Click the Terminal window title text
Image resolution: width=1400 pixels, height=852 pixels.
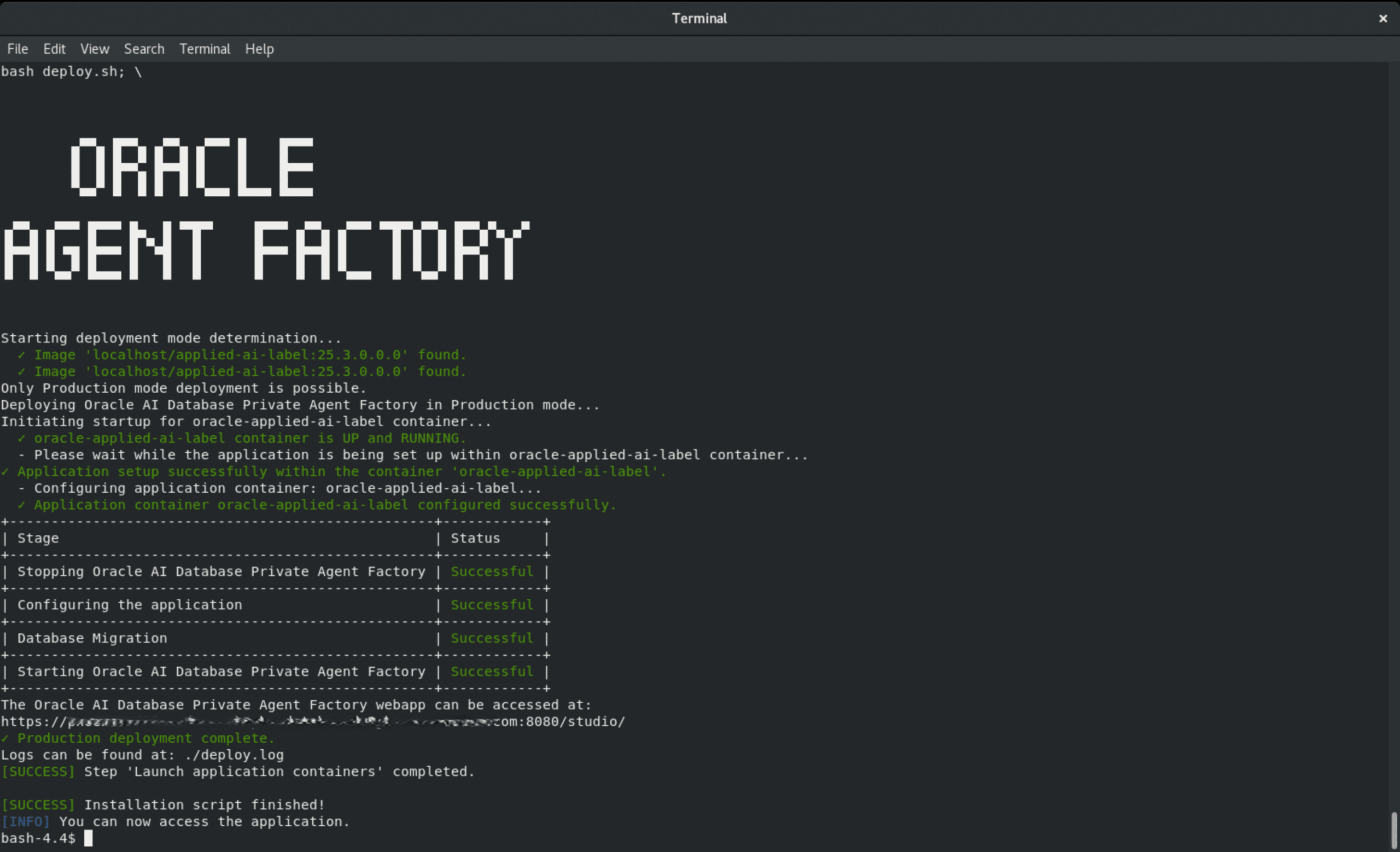[699, 18]
